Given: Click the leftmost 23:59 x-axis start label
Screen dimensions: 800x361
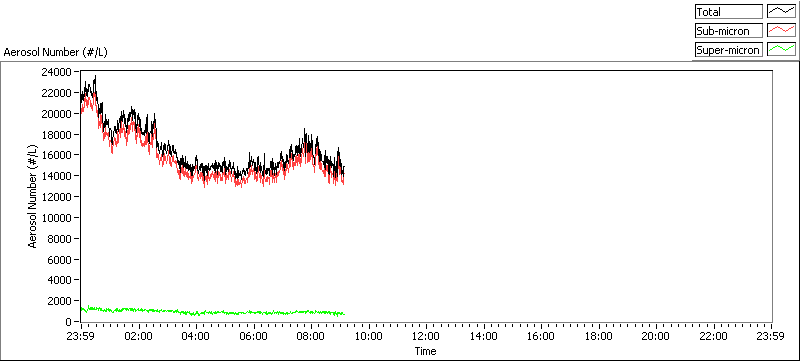Looking at the screenshot, I should pyautogui.click(x=81, y=337).
